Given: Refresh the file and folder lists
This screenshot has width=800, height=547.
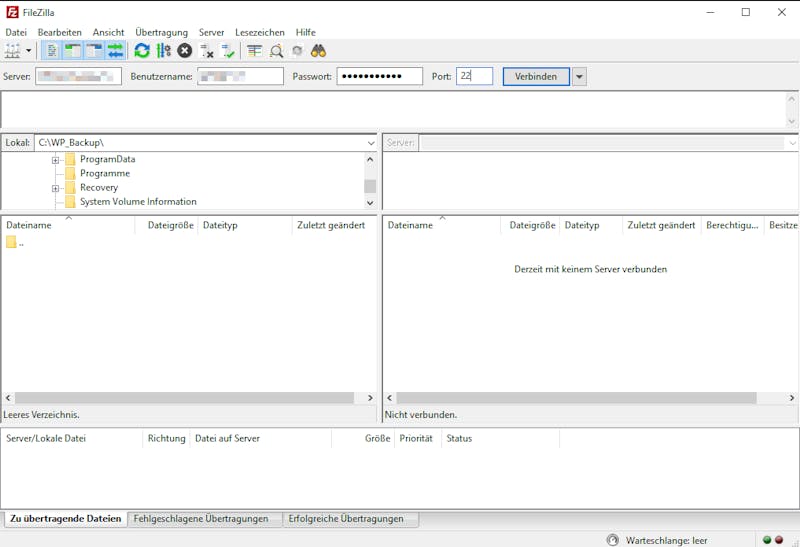Looking at the screenshot, I should coord(142,51).
